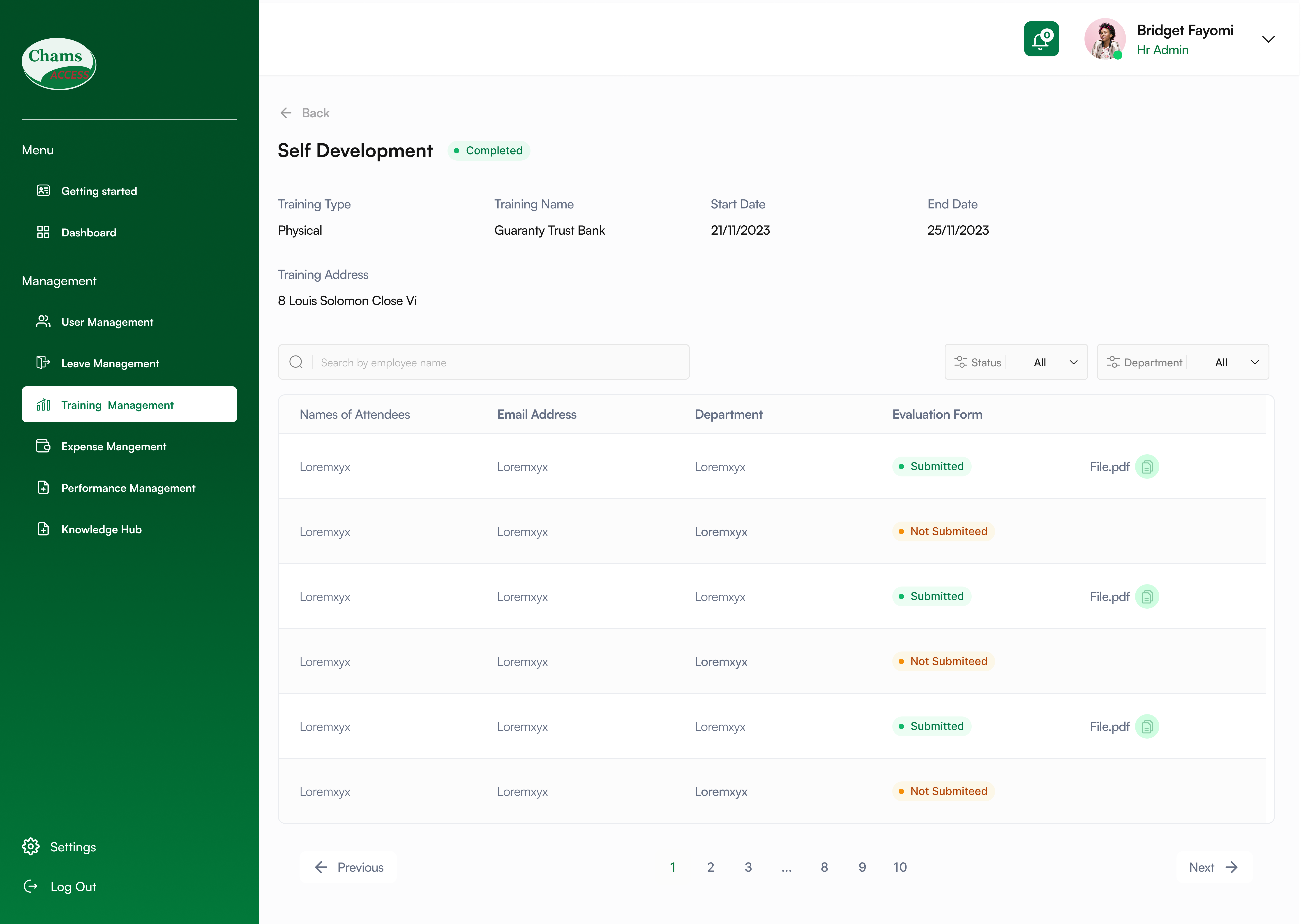1301x924 pixels.
Task: Open the Dashboard grid icon
Action: 43,232
